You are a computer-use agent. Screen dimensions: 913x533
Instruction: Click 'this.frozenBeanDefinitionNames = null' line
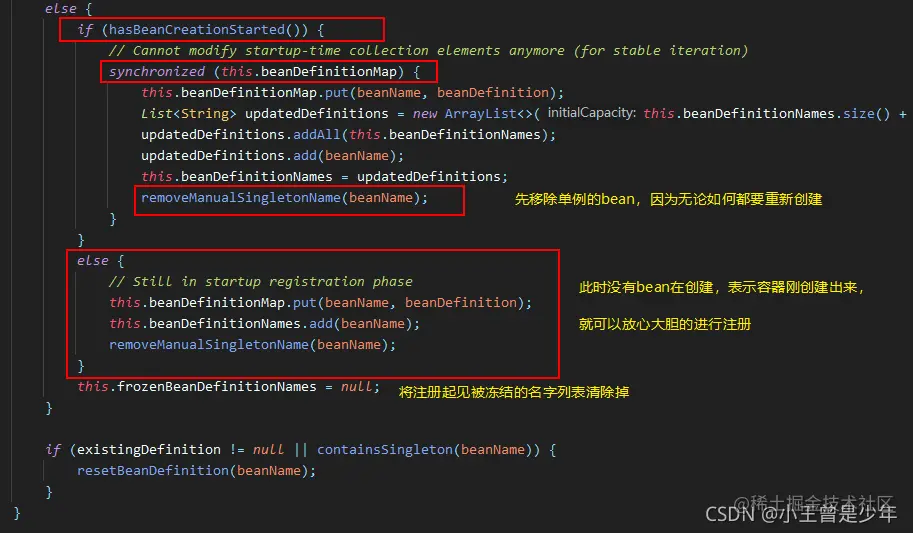click(x=228, y=387)
